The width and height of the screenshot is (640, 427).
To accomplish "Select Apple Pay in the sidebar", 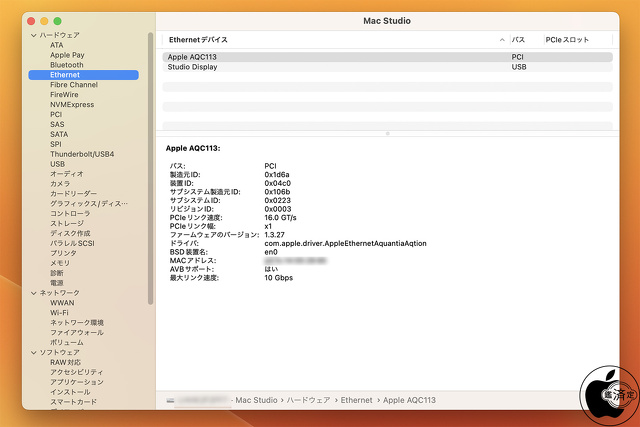I will 67,55.
